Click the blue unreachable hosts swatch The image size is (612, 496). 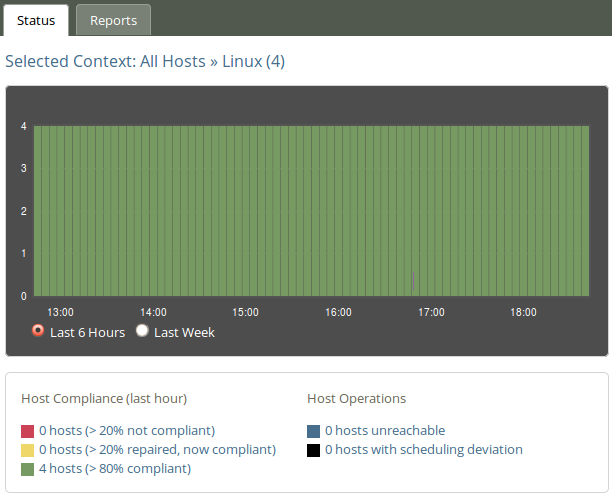point(313,431)
